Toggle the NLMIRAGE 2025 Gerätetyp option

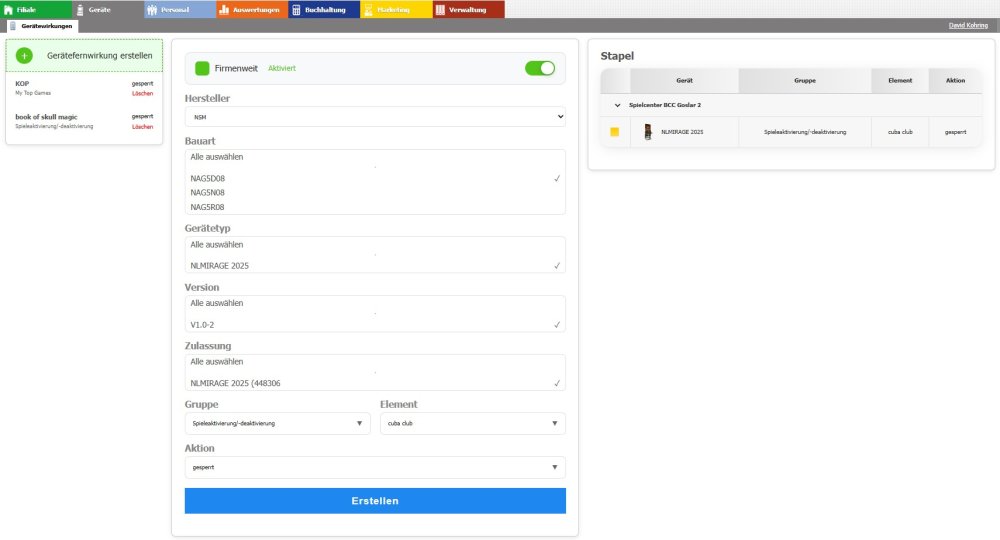(x=375, y=265)
